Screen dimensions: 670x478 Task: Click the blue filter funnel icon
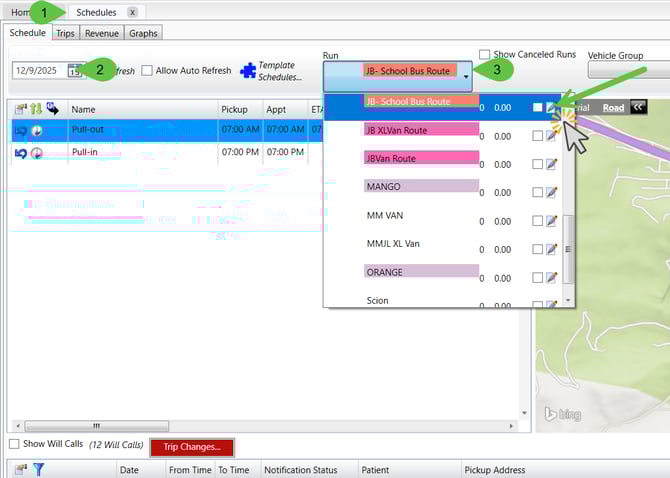pos(38,469)
